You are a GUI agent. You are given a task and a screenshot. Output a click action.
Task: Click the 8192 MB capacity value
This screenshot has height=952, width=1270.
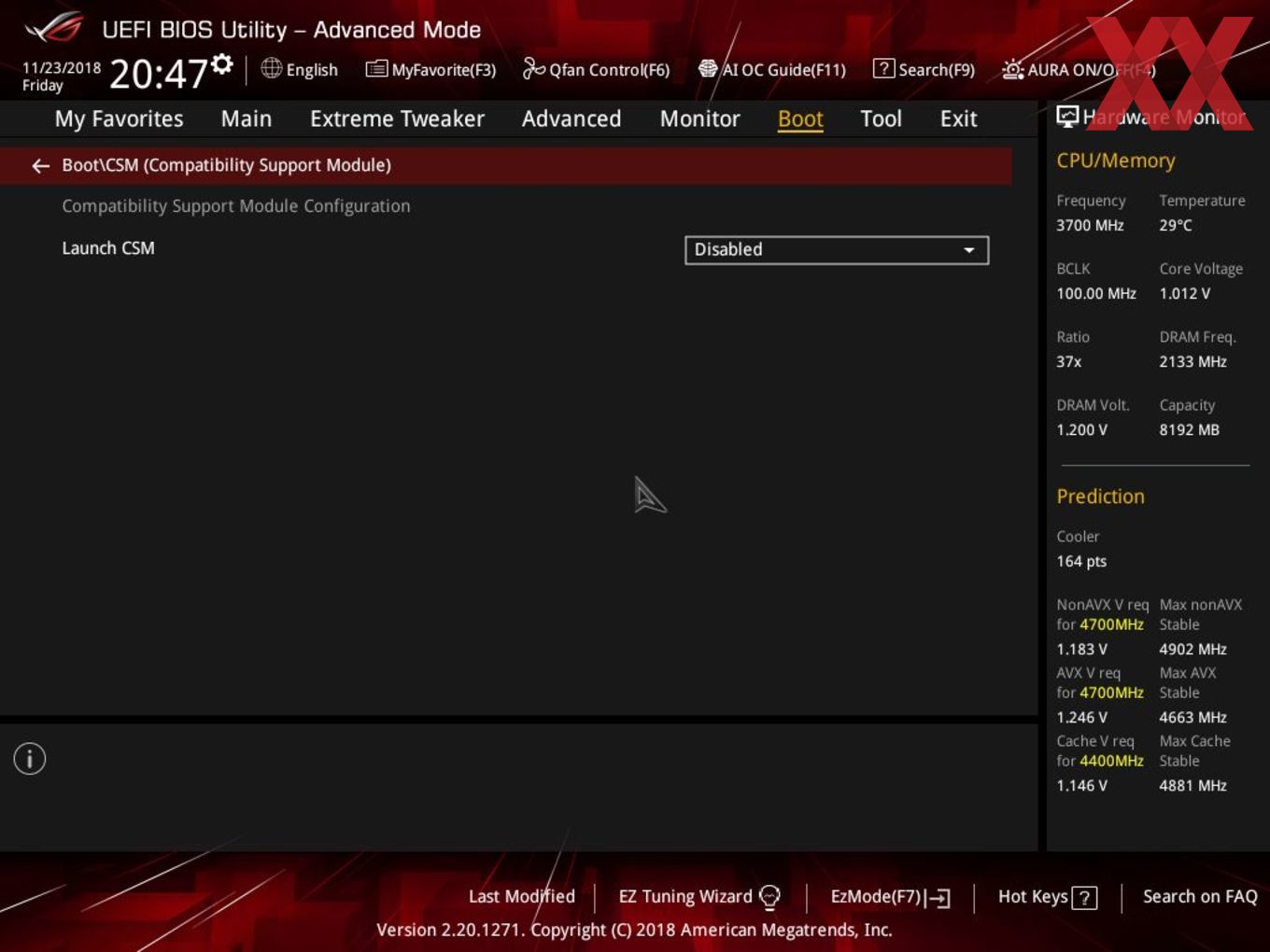[1189, 429]
